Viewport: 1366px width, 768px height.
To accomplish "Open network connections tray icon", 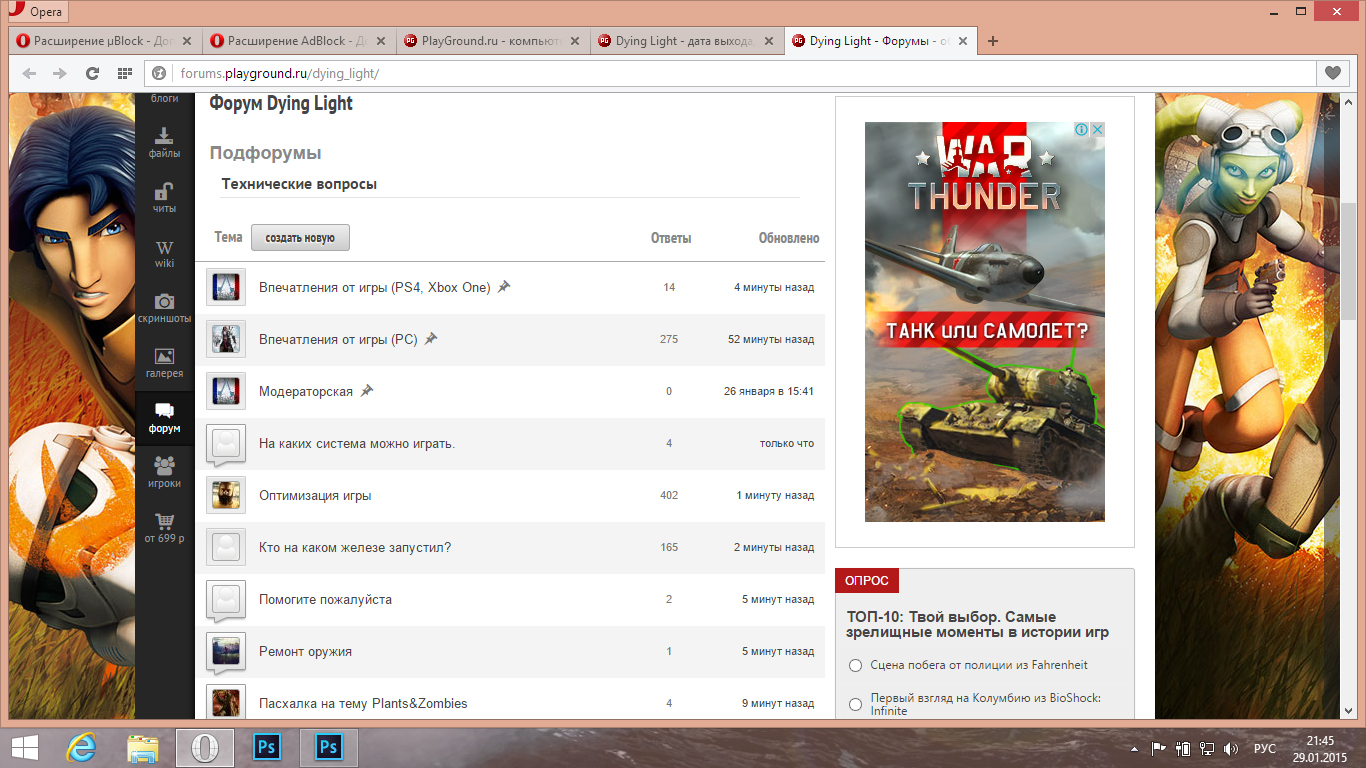I will [x=1207, y=748].
